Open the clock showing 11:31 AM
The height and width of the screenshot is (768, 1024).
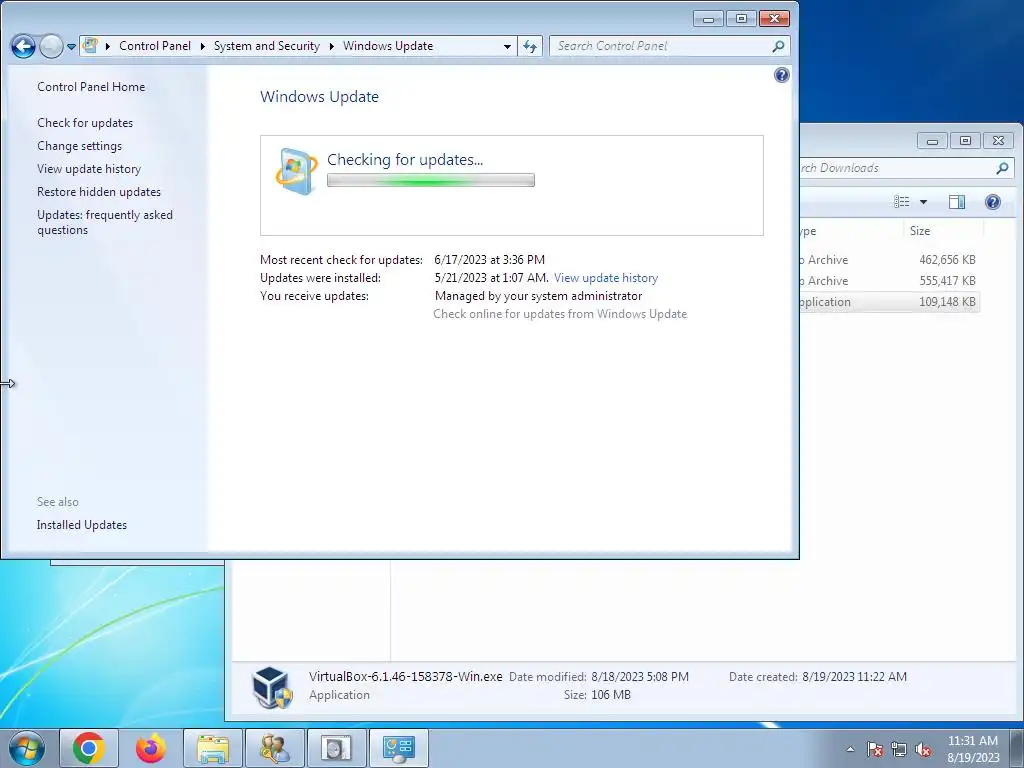[x=972, y=749]
